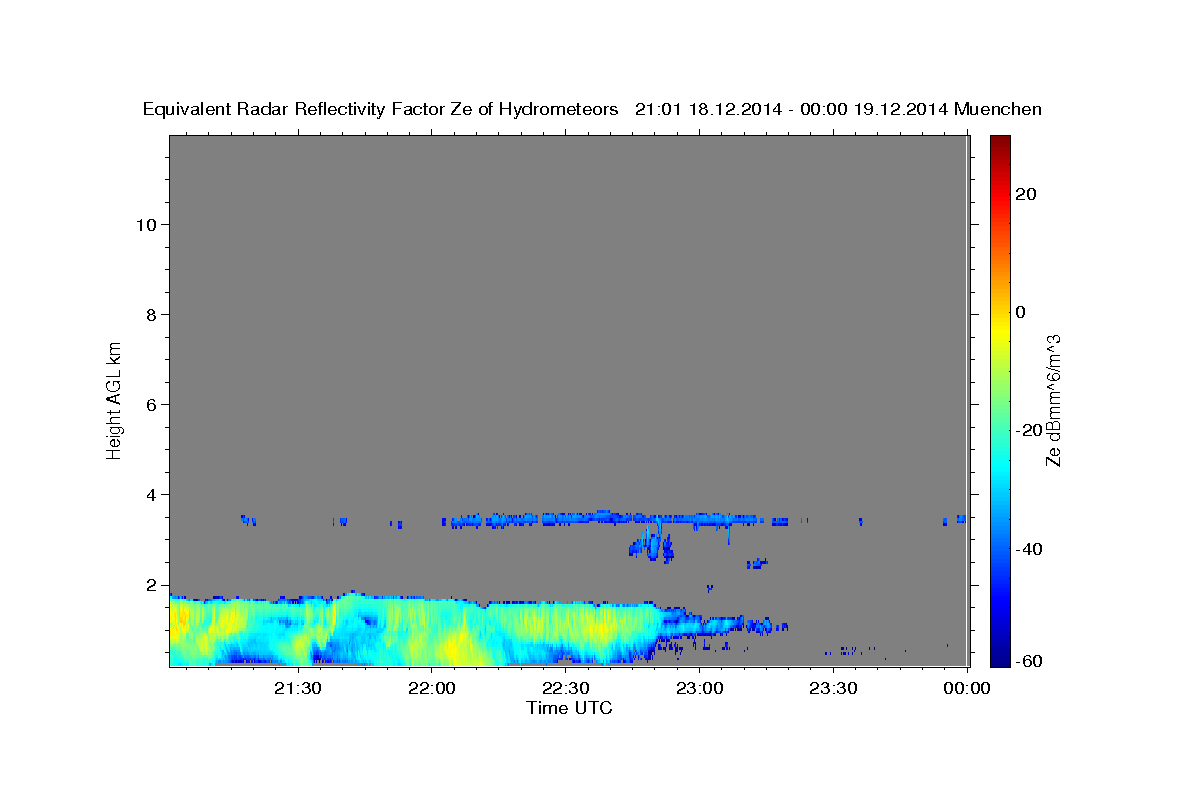Click the dark blue bottom of the colorbar
Viewport: 1200px width, 800px height.
(1000, 655)
